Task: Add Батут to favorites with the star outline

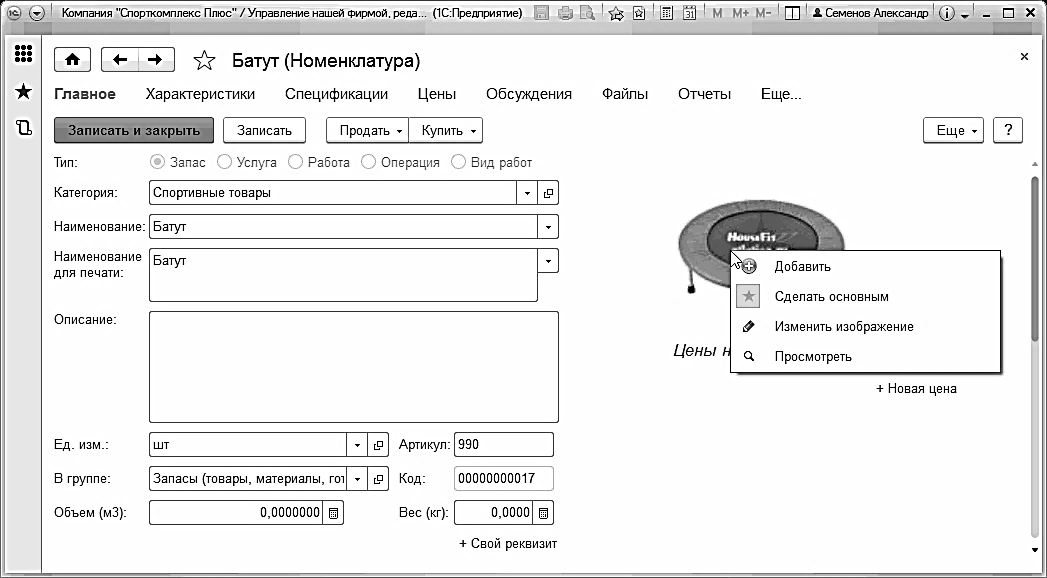Action: coord(204,61)
